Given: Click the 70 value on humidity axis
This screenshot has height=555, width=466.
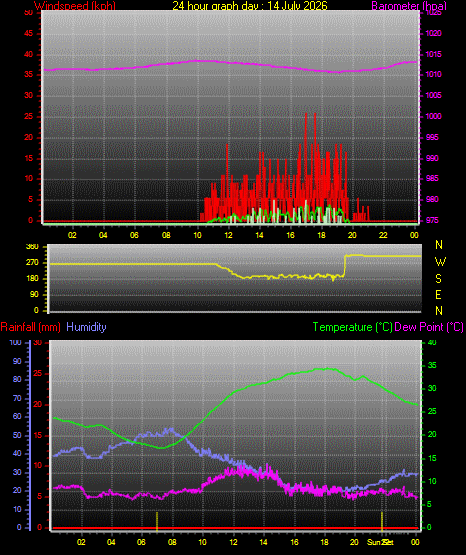Looking at the screenshot, I should pyautogui.click(x=17, y=399).
